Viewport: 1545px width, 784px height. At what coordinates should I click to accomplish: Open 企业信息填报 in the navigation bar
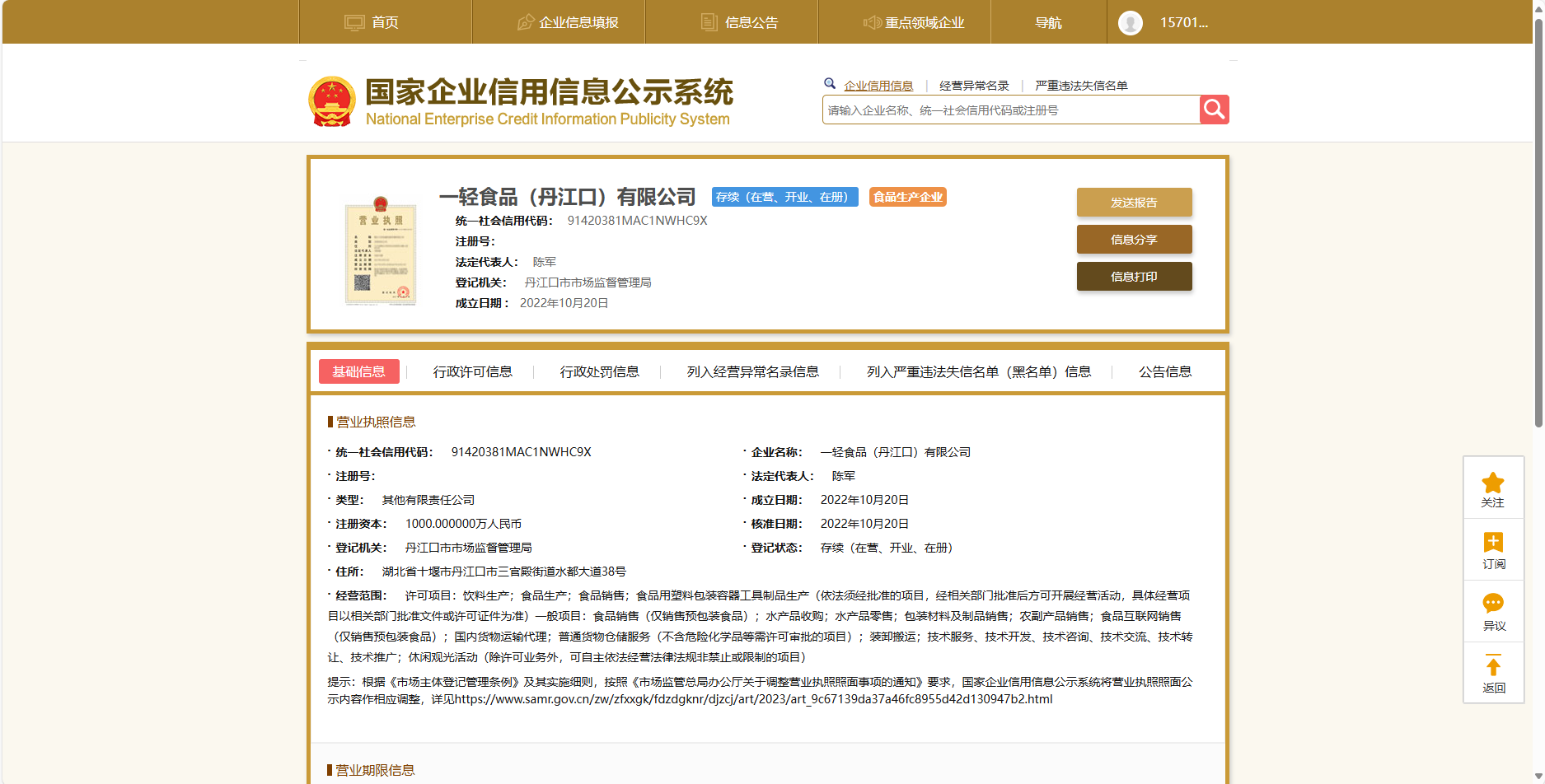[568, 22]
